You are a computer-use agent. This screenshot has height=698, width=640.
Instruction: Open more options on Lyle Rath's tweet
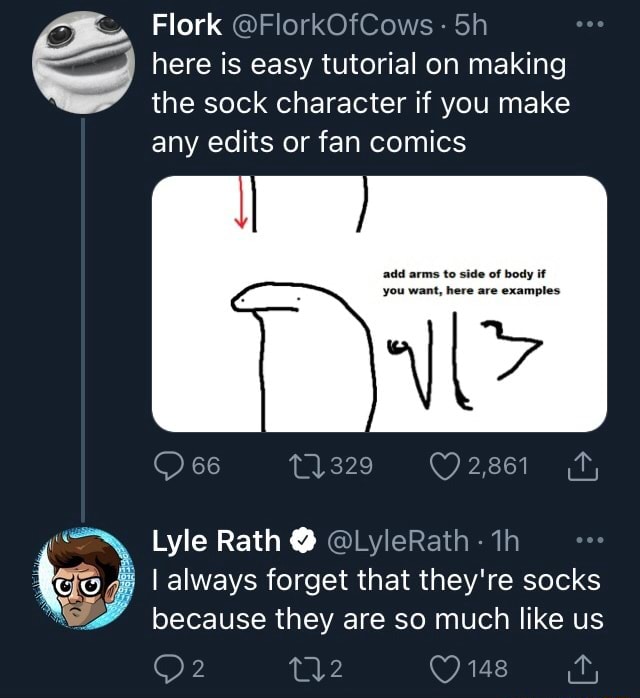click(591, 540)
